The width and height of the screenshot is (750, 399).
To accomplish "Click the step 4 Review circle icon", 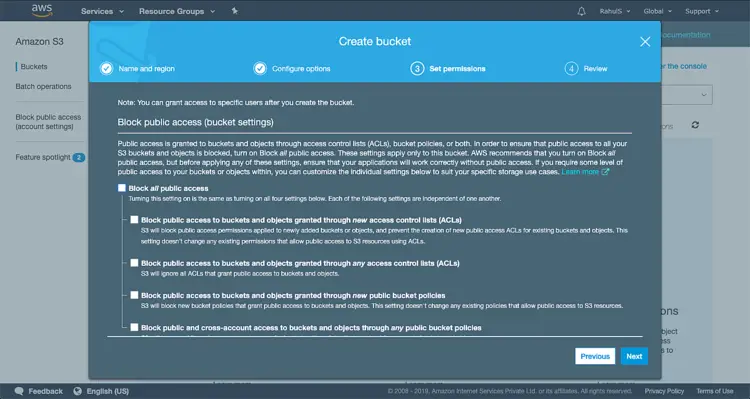I will tap(571, 68).
